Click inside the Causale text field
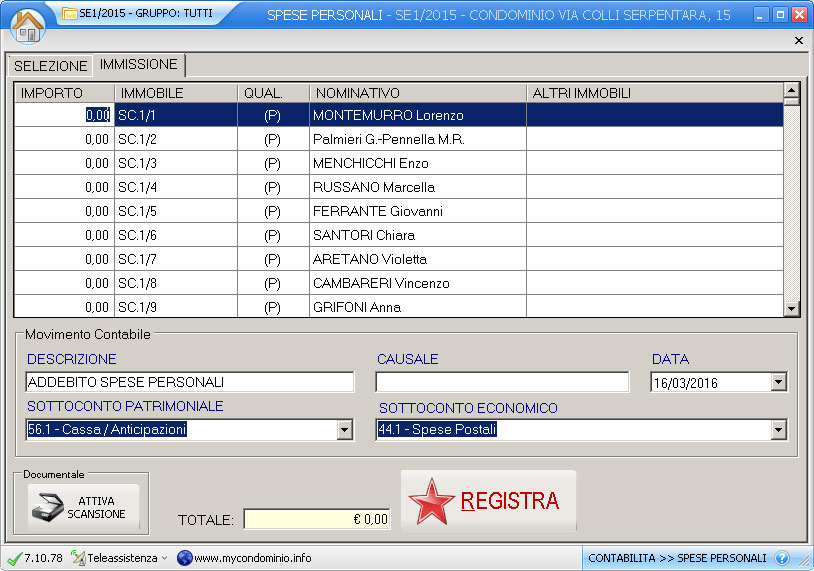The image size is (814, 571). click(501, 382)
